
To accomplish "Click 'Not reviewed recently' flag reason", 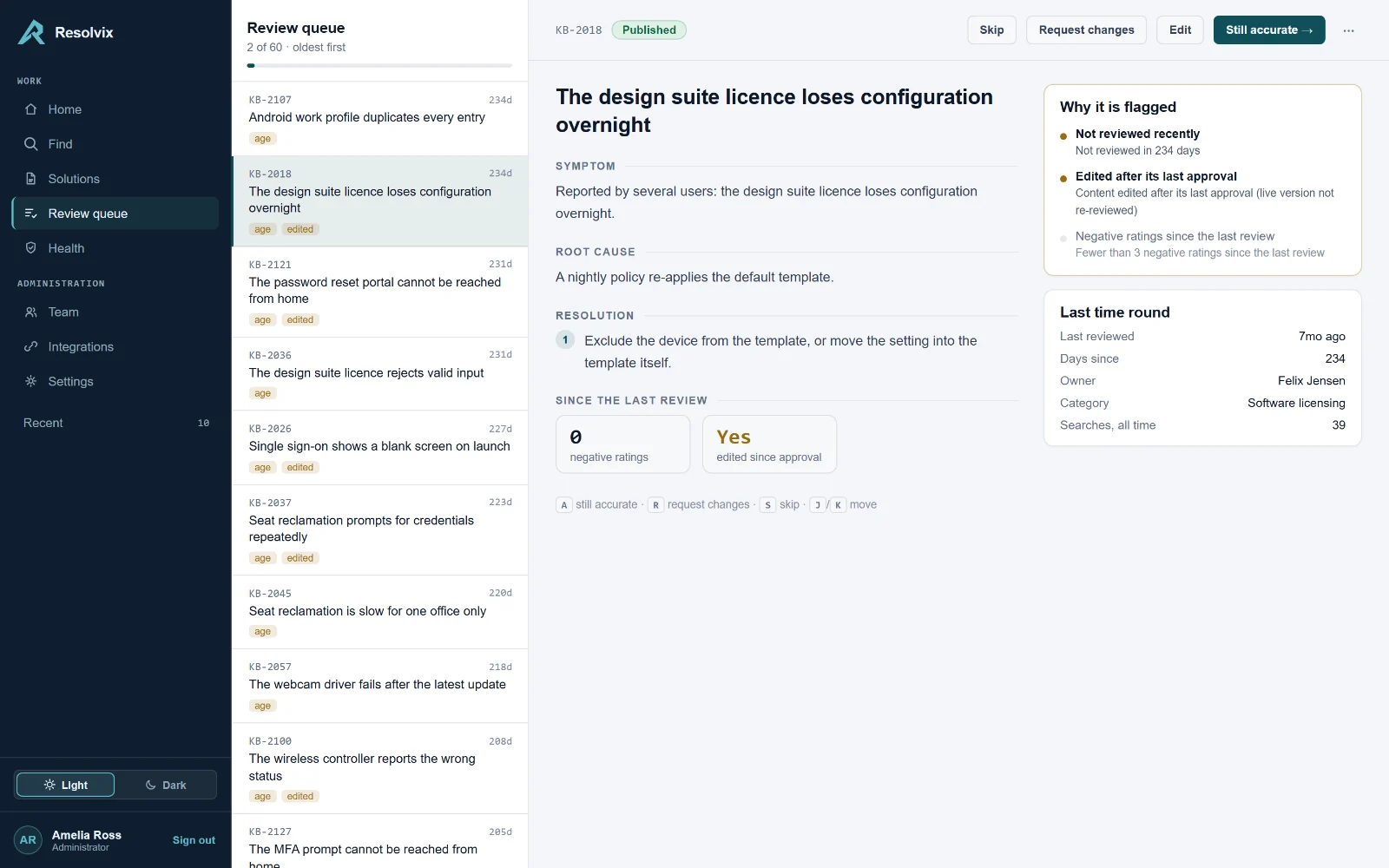I will [x=1137, y=134].
